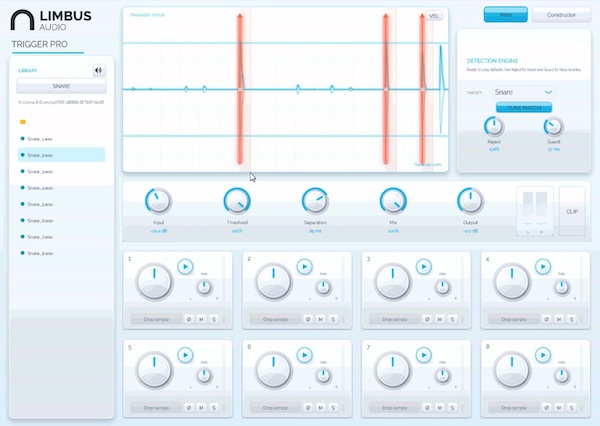The height and width of the screenshot is (426, 600).
Task: Solo slot 1 with the S button
Action: (x=214, y=319)
